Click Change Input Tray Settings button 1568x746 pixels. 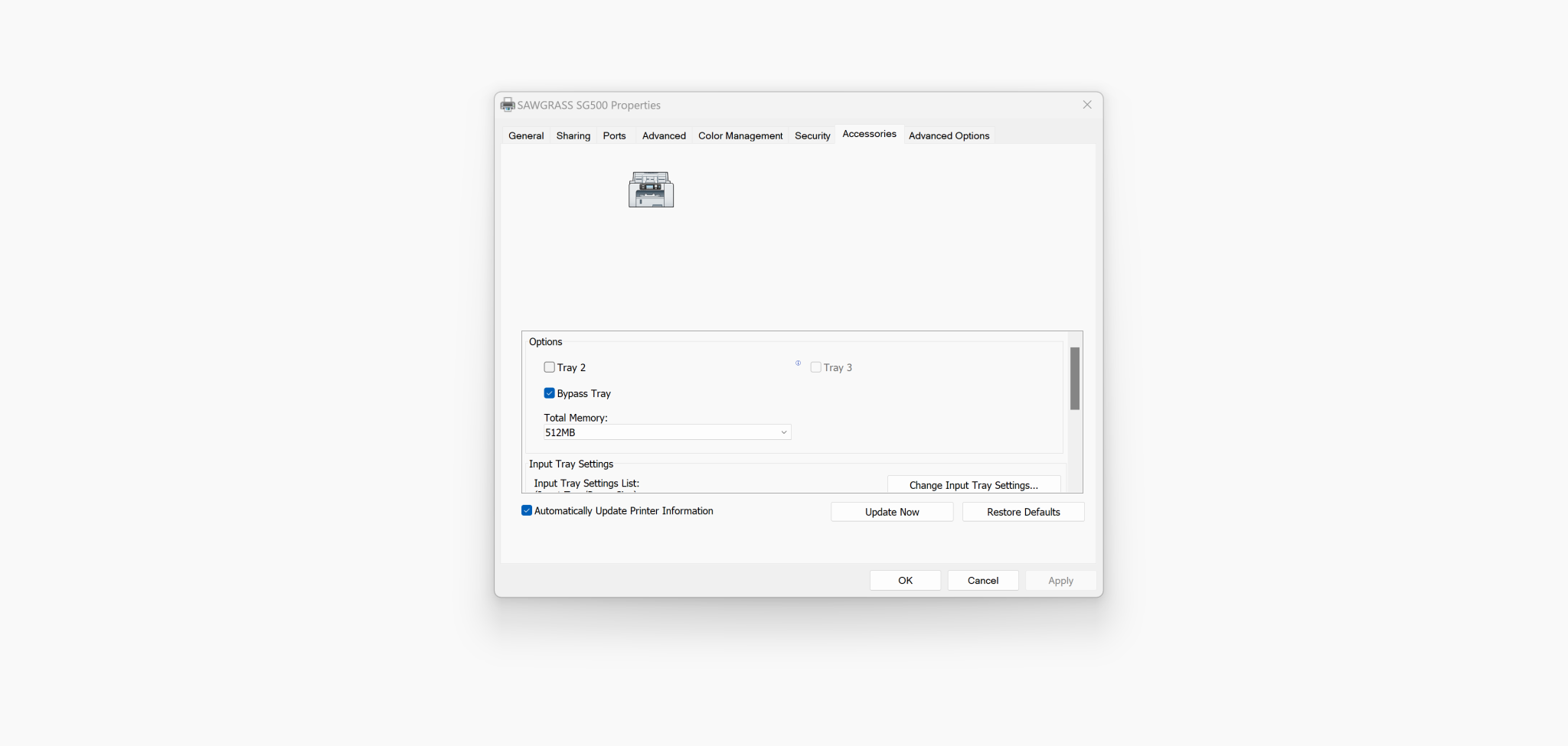(x=974, y=485)
